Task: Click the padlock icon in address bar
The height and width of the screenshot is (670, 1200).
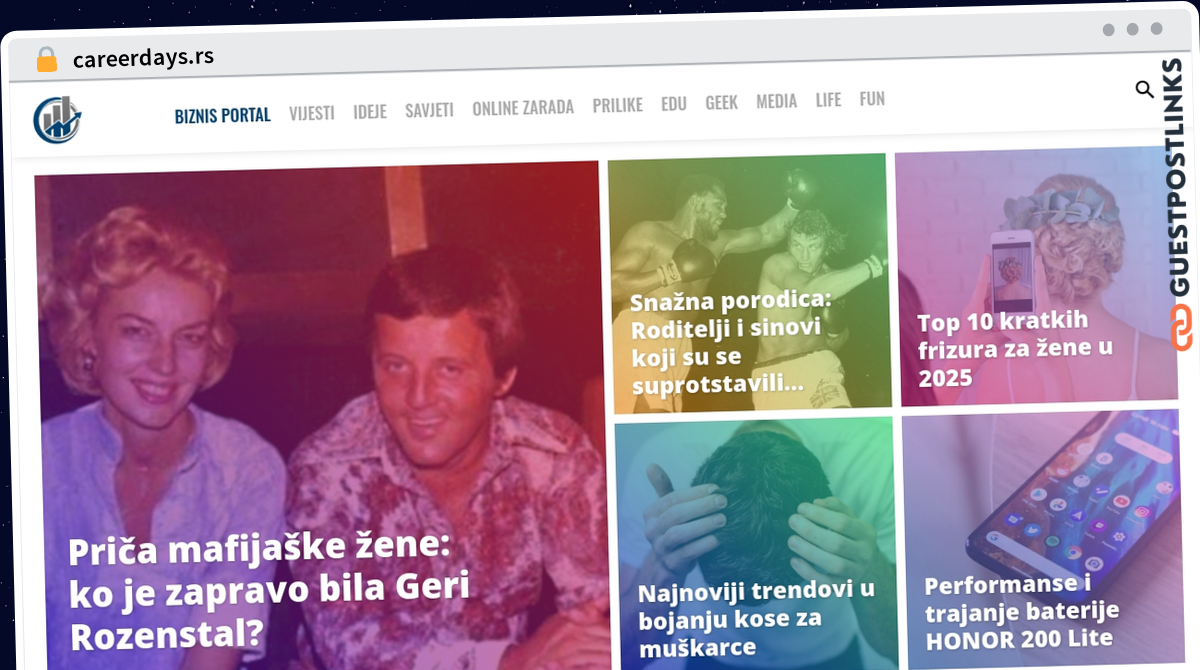Action: 47,59
